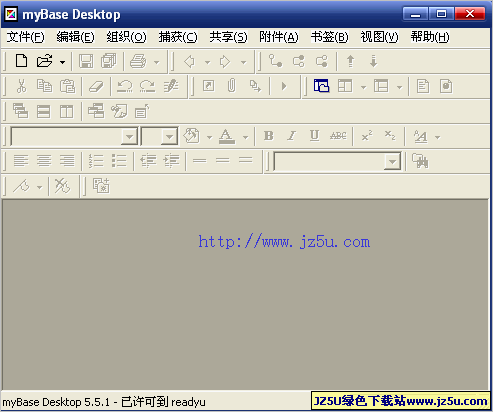Click the Undo icon
The width and height of the screenshot is (493, 412).
[125, 86]
